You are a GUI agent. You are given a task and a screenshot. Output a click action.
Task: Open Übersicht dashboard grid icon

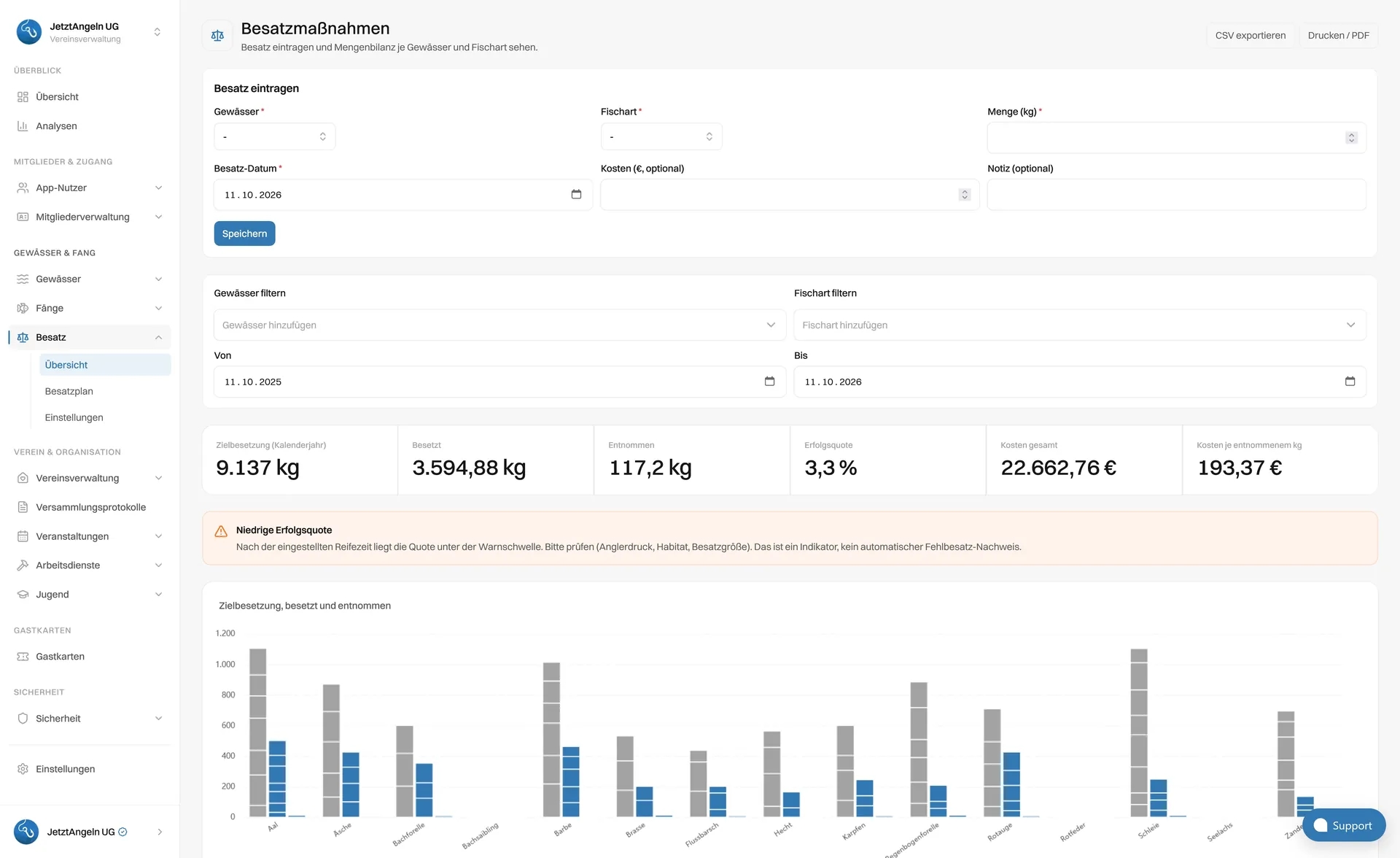(x=23, y=97)
